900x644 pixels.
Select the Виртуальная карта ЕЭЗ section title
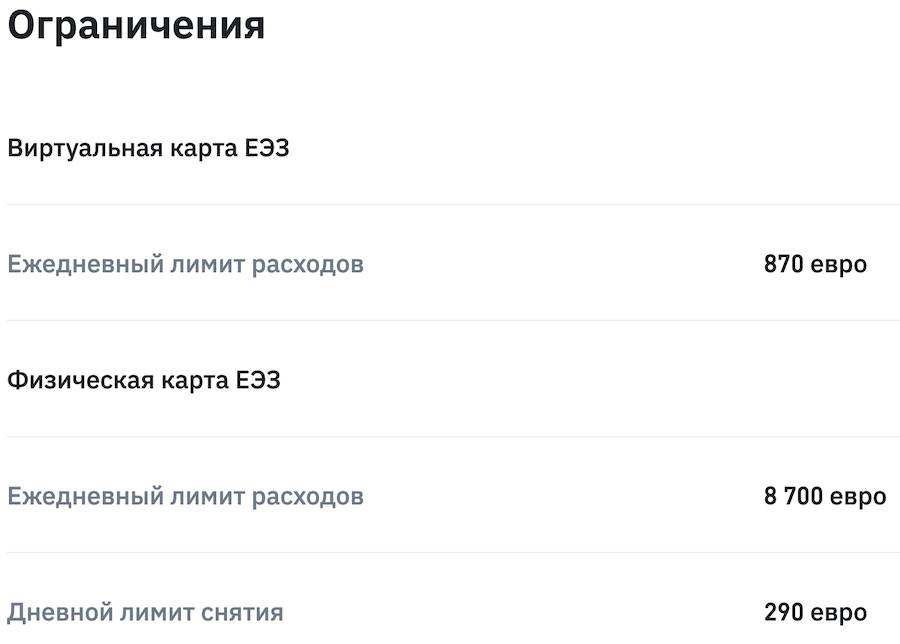pyautogui.click(x=148, y=149)
